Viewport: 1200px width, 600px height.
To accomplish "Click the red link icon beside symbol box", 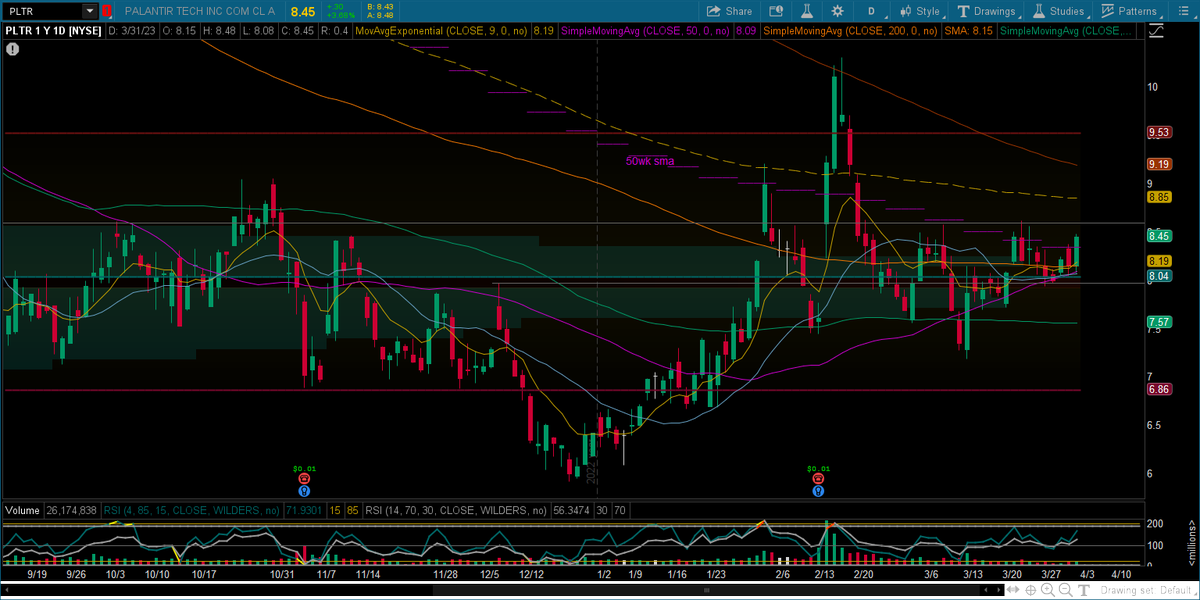I will (x=107, y=11).
